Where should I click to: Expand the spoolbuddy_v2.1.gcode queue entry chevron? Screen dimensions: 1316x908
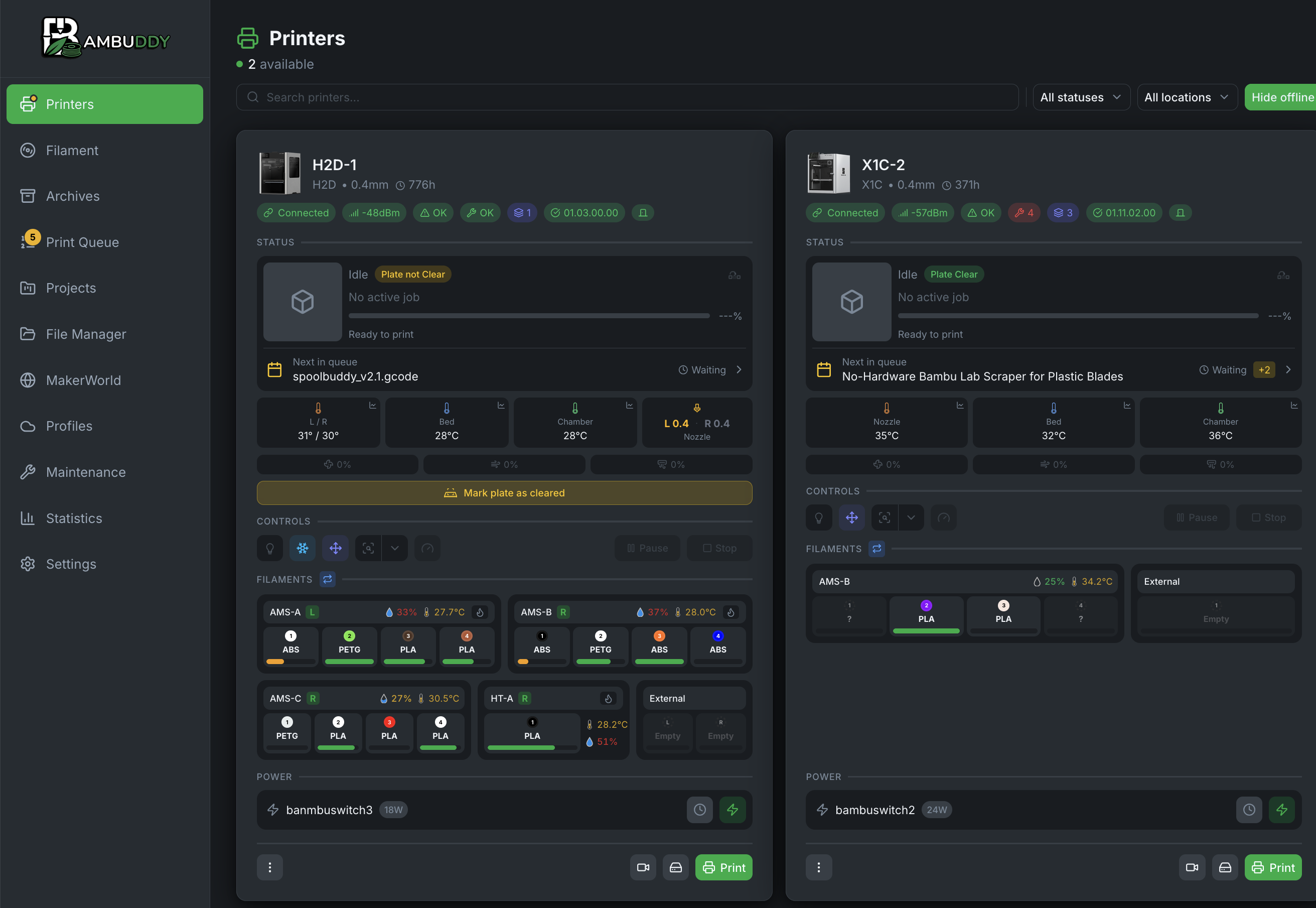pyautogui.click(x=739, y=370)
